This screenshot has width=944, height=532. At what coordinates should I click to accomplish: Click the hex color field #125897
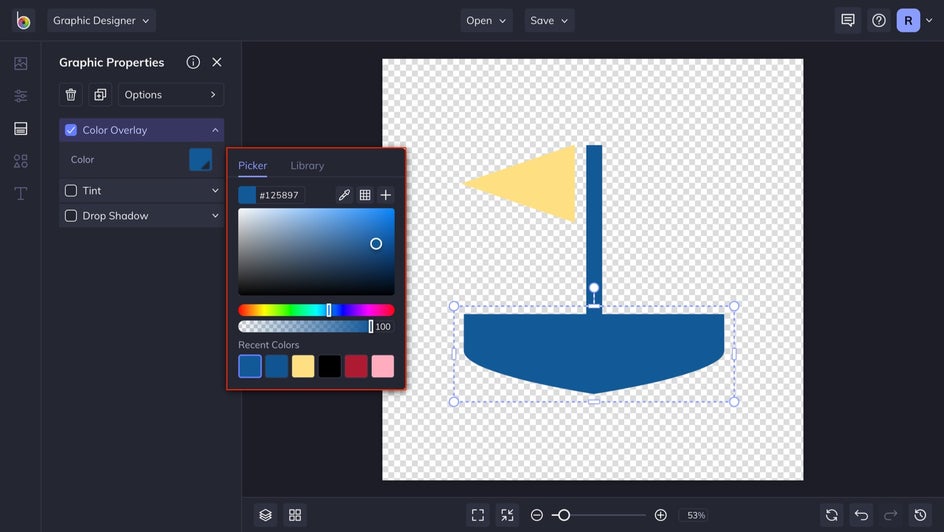(281, 195)
